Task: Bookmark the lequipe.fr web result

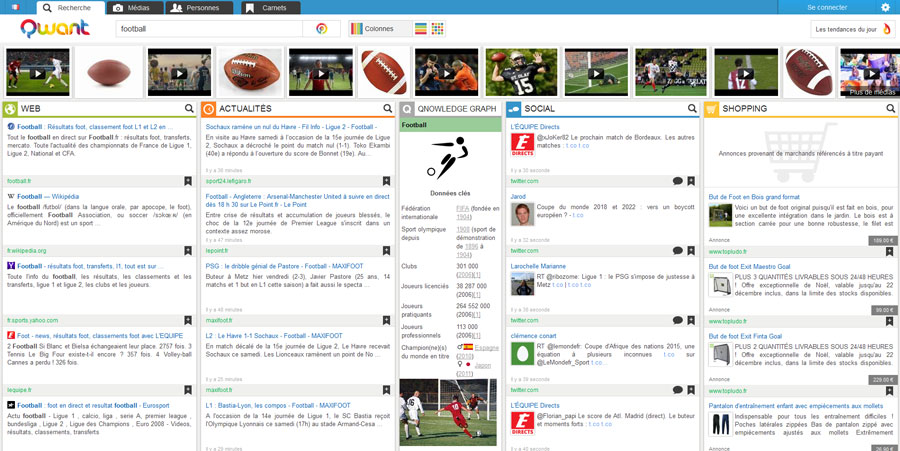Action: coord(188,390)
